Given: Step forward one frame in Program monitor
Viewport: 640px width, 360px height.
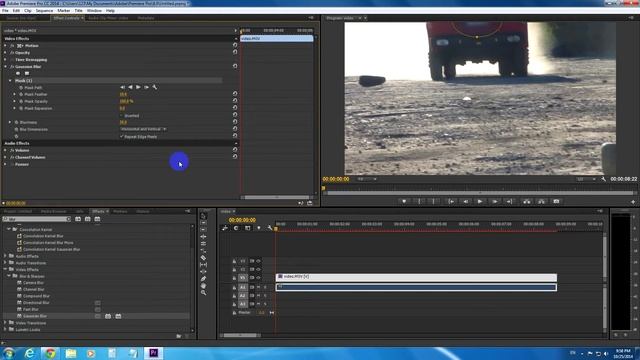Looking at the screenshot, I should 495,201.
